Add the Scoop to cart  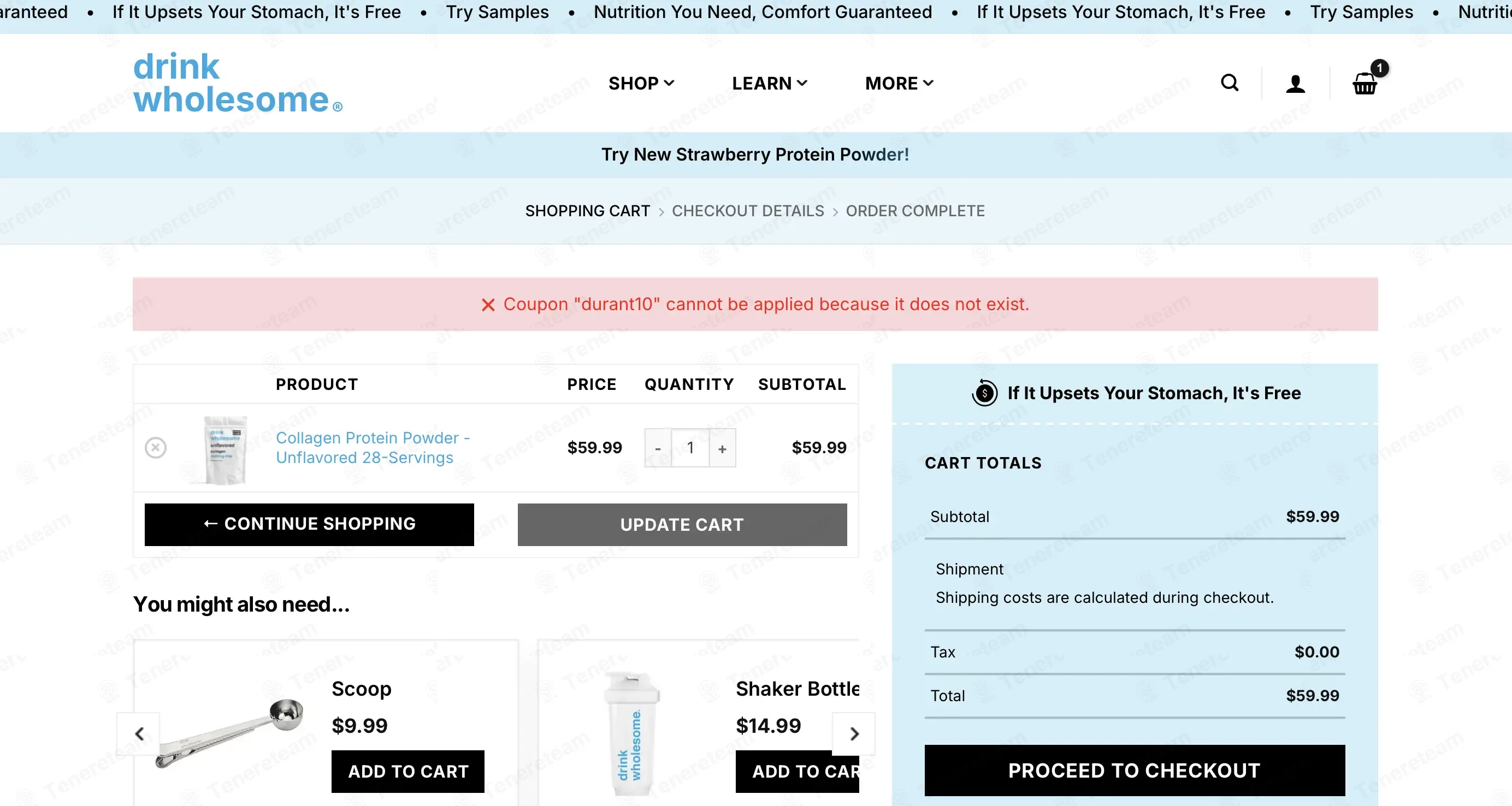tap(408, 772)
